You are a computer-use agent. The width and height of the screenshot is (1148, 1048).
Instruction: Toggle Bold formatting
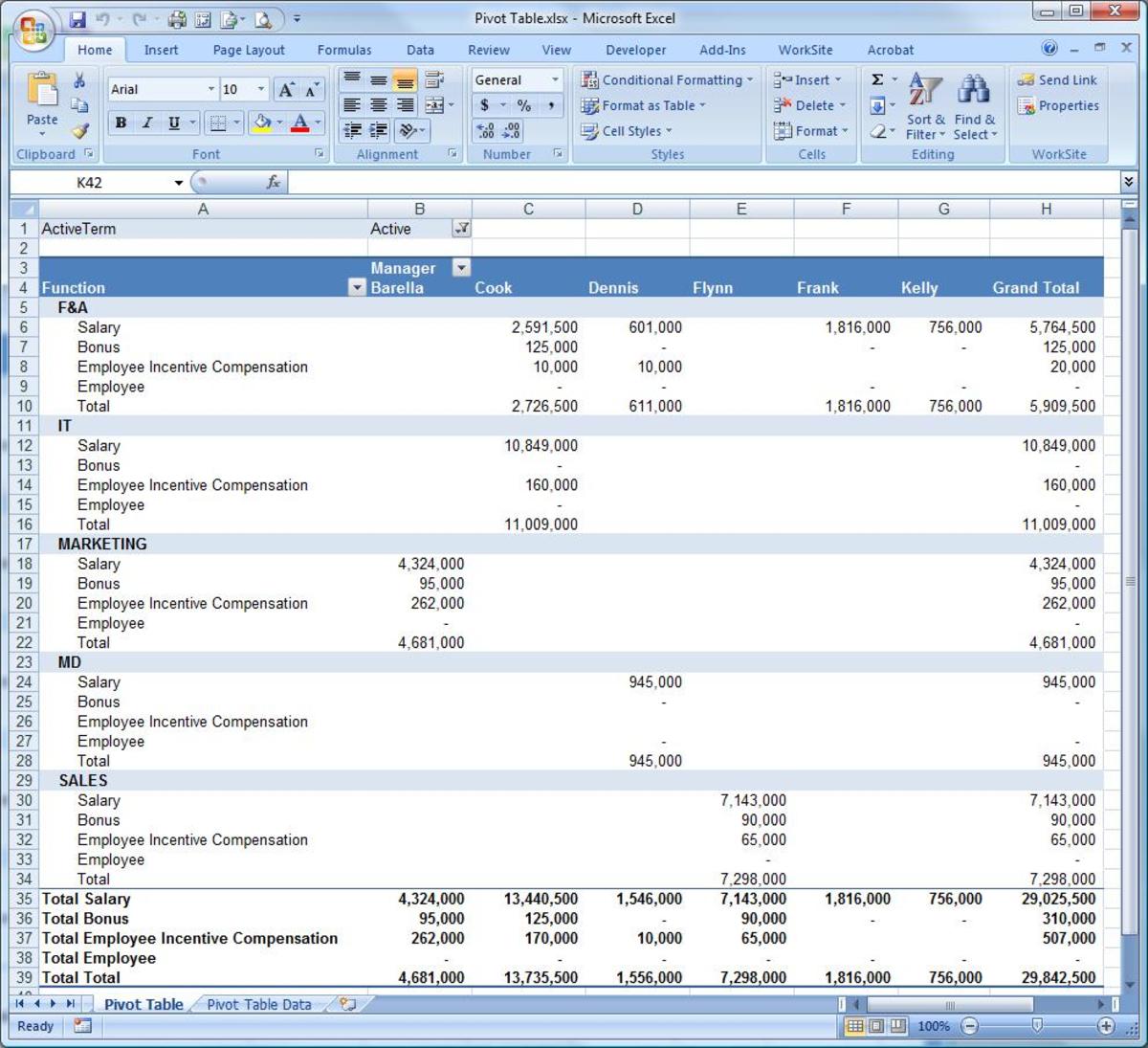[x=120, y=123]
